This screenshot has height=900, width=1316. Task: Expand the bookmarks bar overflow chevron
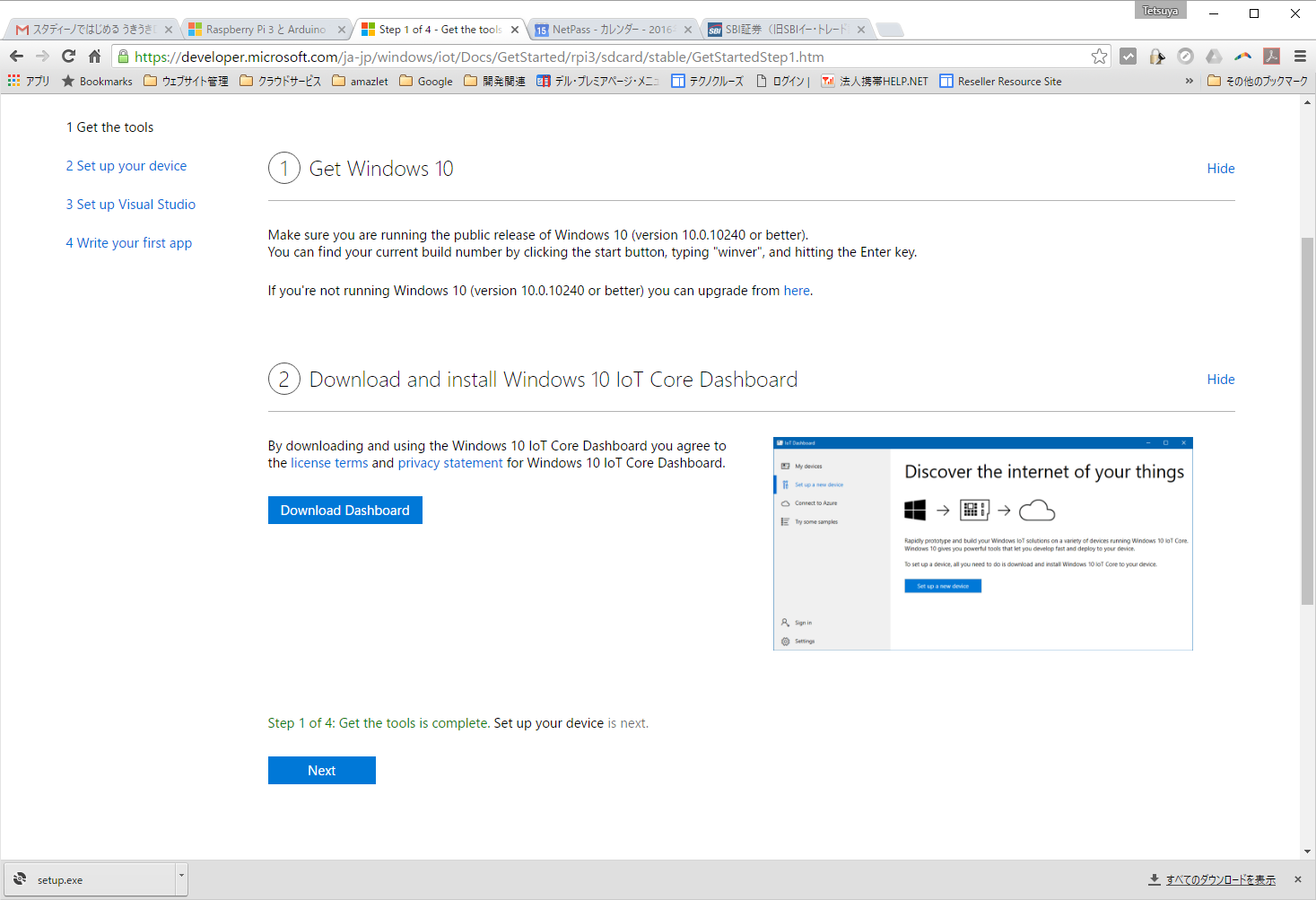point(1190,81)
